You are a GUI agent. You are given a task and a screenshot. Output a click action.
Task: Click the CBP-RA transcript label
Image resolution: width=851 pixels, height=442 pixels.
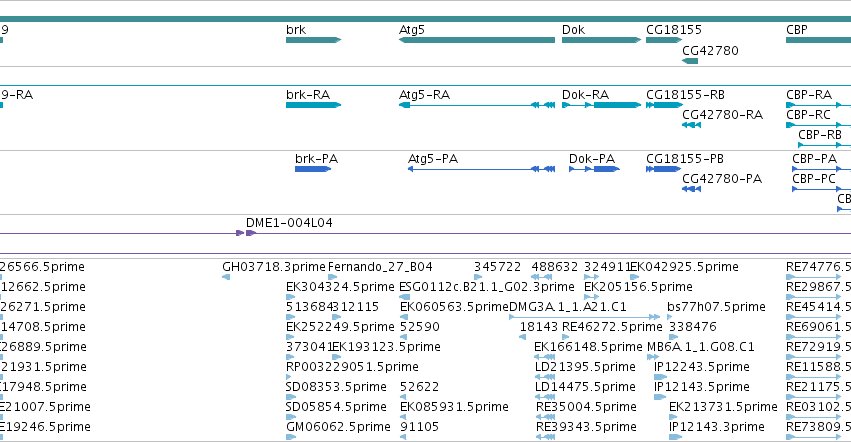[809, 95]
